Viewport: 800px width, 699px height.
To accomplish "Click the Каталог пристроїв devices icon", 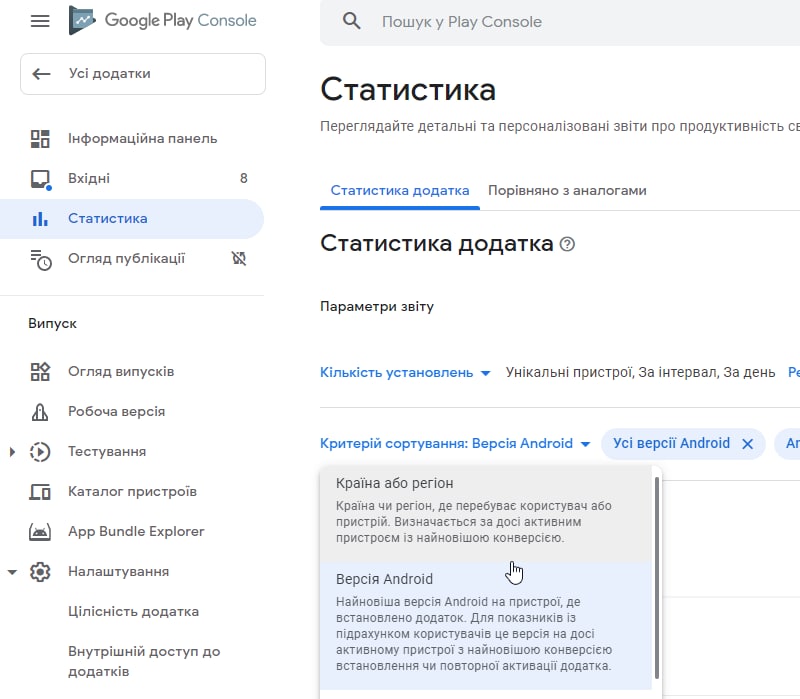I will tap(40, 492).
